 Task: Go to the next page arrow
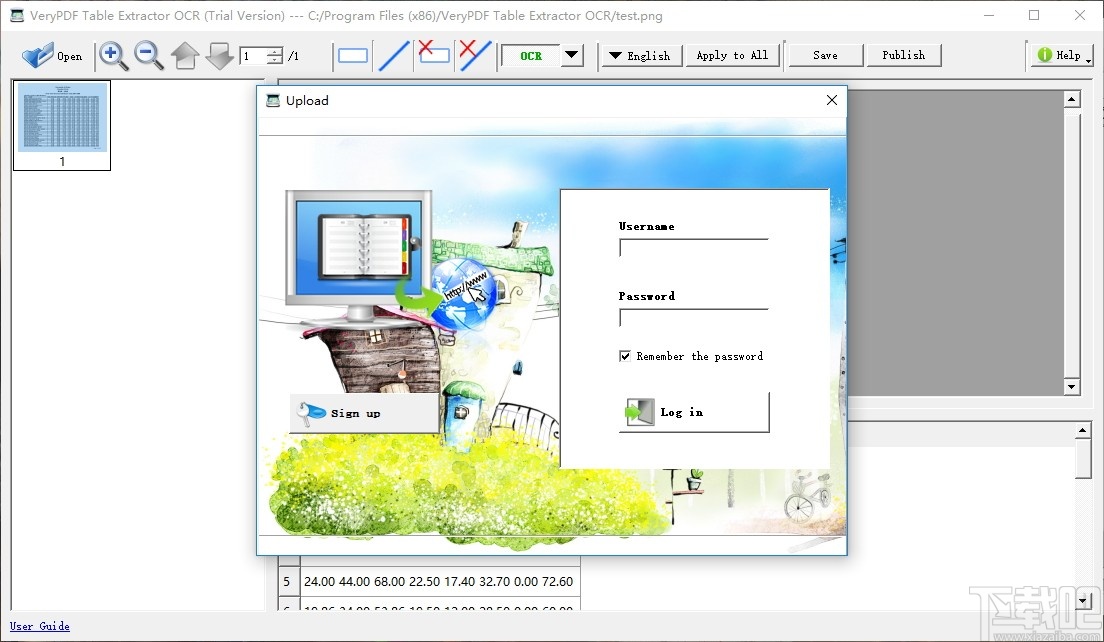tap(219, 56)
